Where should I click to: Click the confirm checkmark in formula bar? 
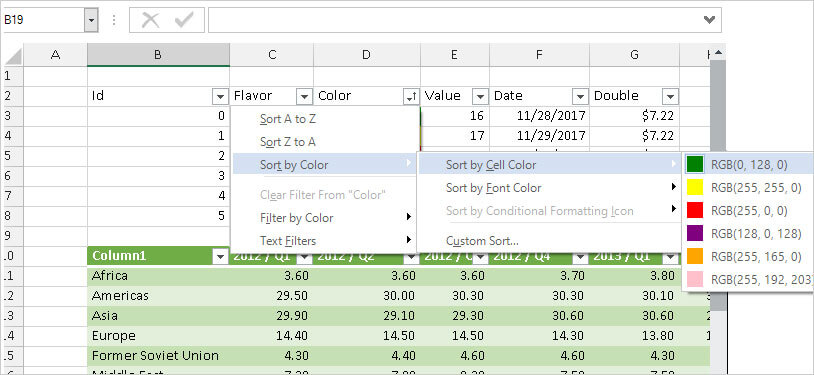click(184, 20)
